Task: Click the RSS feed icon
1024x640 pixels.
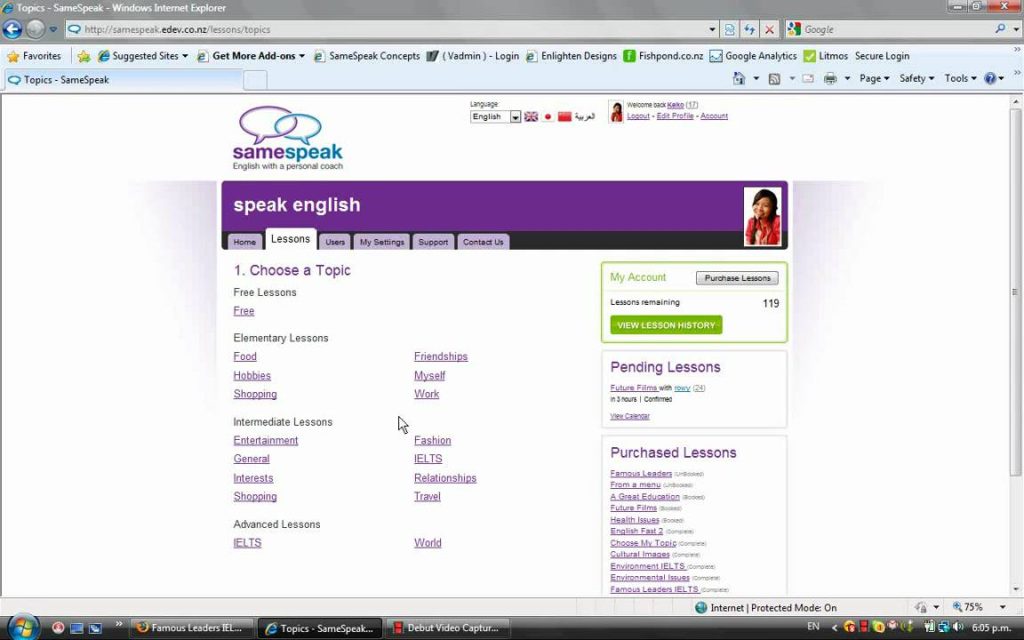Action: click(x=775, y=78)
